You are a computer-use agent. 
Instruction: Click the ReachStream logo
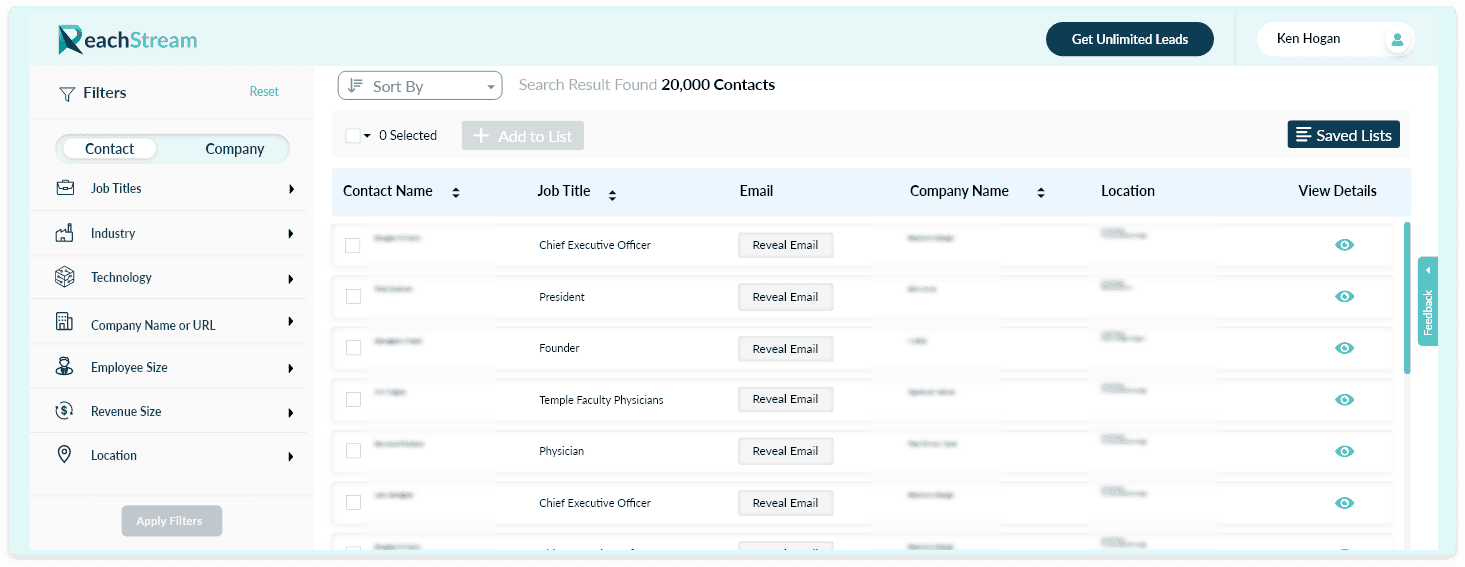(127, 40)
